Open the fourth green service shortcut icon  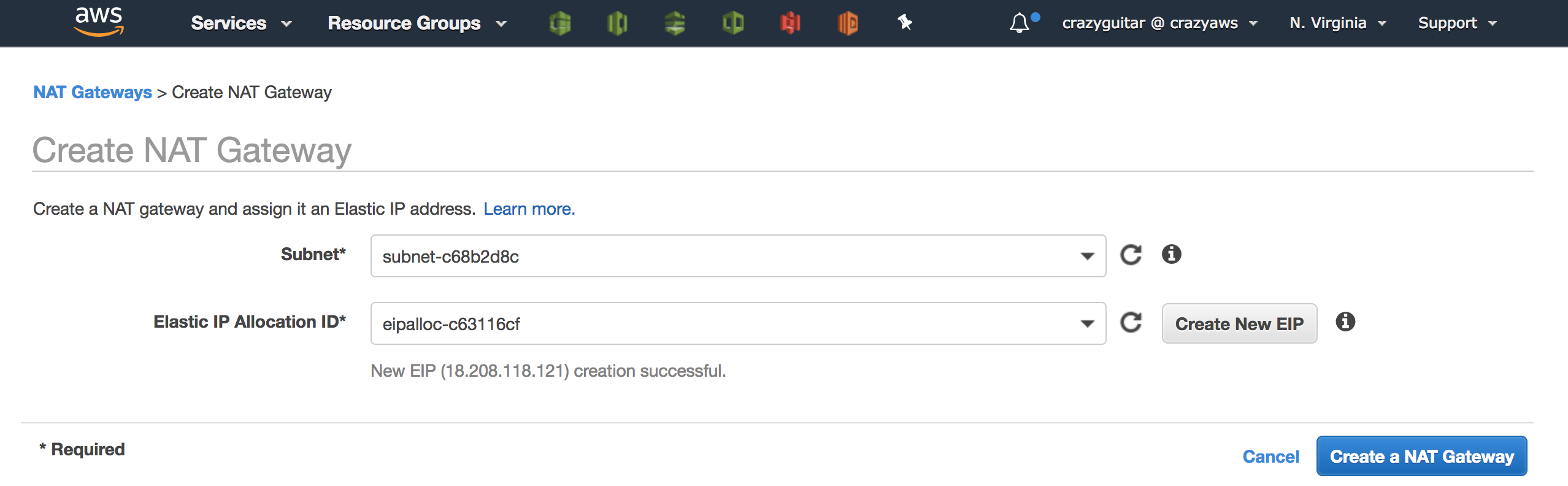pos(732,23)
